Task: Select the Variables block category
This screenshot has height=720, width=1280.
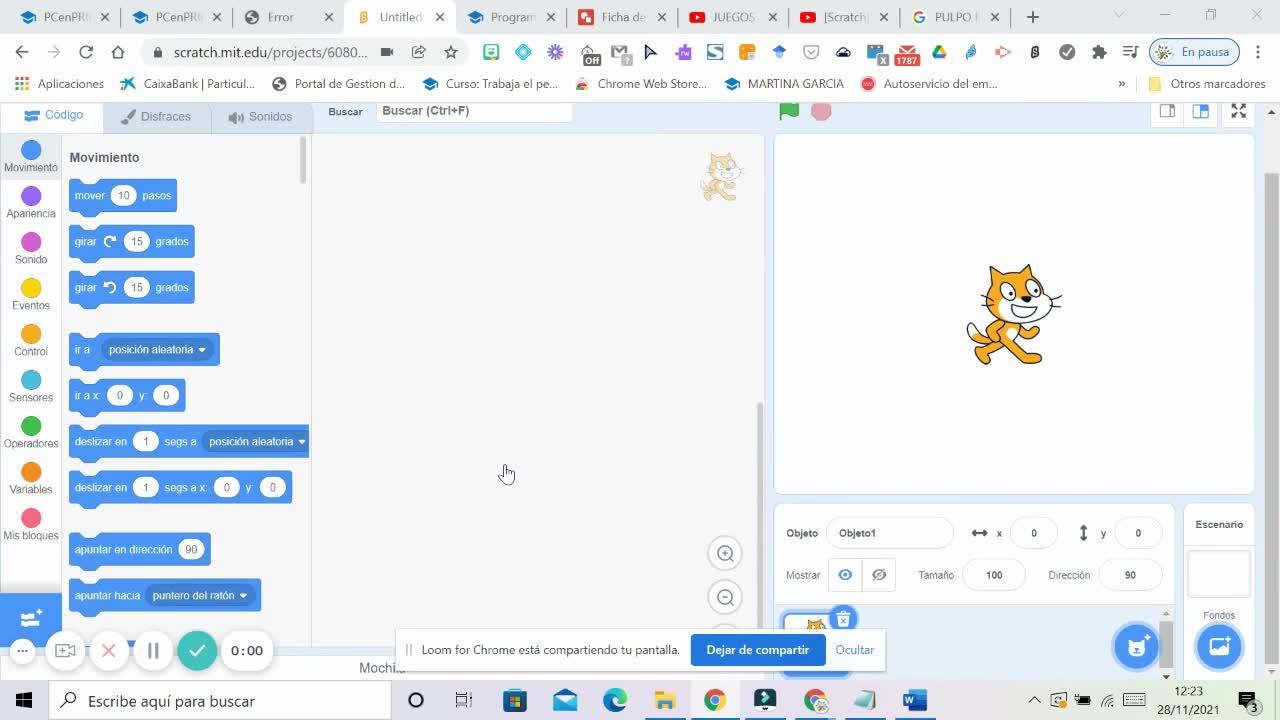Action: [31, 479]
